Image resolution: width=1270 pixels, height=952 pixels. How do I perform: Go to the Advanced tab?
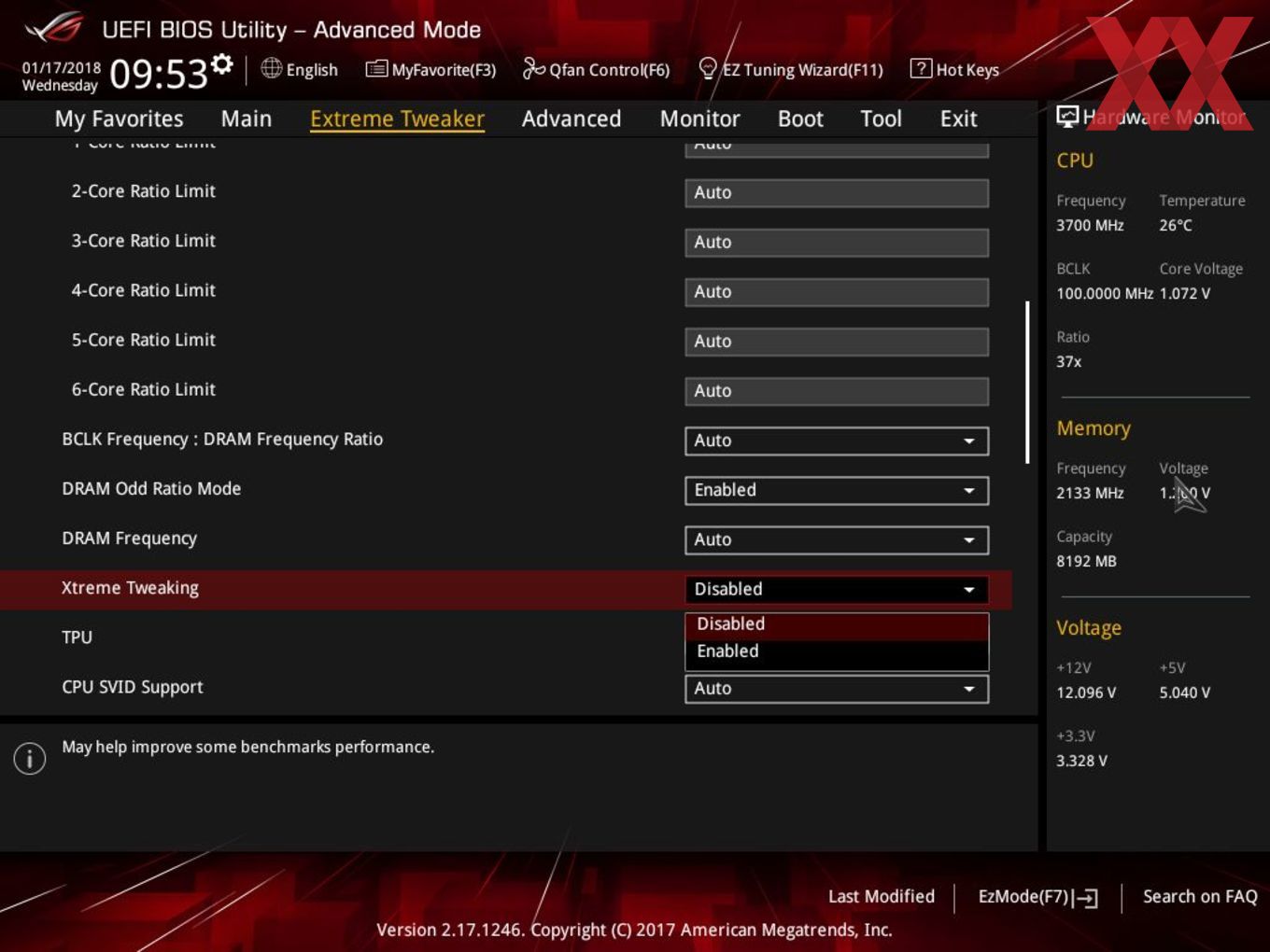(571, 119)
